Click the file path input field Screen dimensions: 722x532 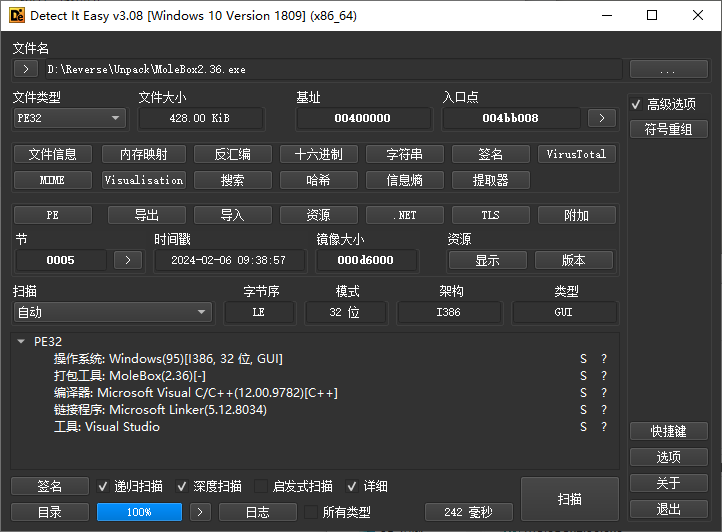(x=332, y=69)
